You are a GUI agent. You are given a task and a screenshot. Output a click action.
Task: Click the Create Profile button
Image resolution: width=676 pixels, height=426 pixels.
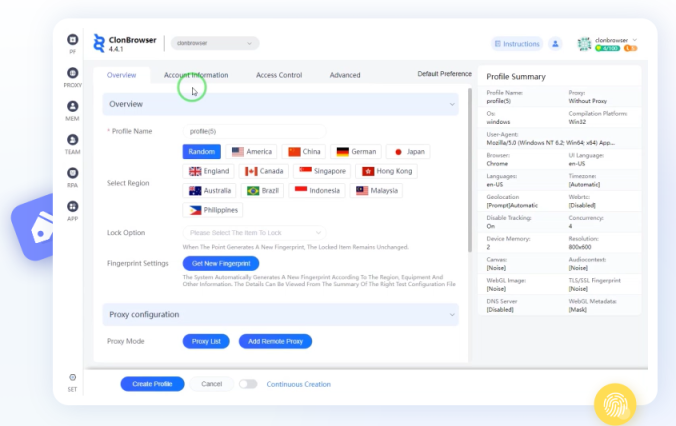click(x=152, y=384)
